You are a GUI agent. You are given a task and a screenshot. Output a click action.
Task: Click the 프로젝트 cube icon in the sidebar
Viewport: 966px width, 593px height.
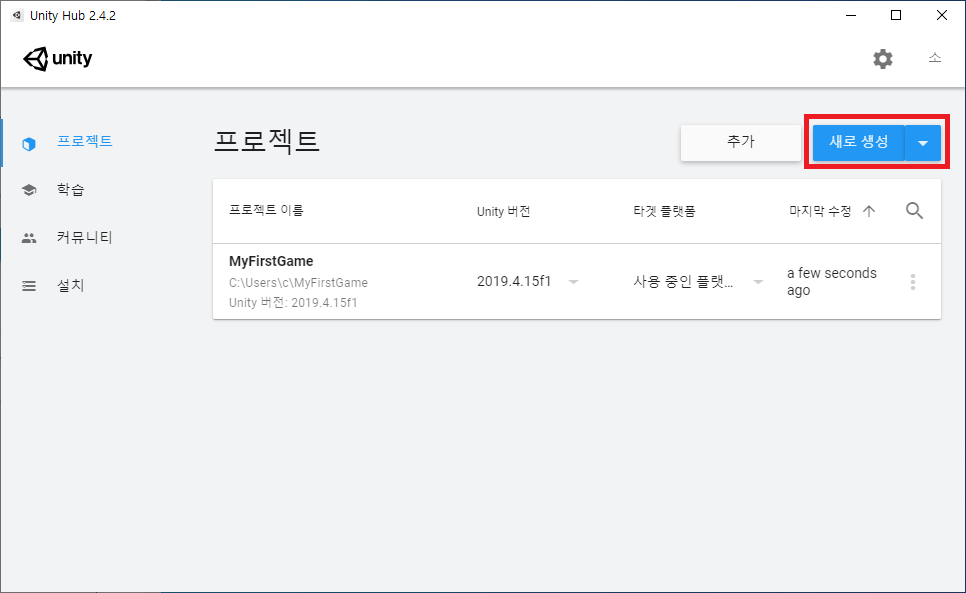[28, 144]
